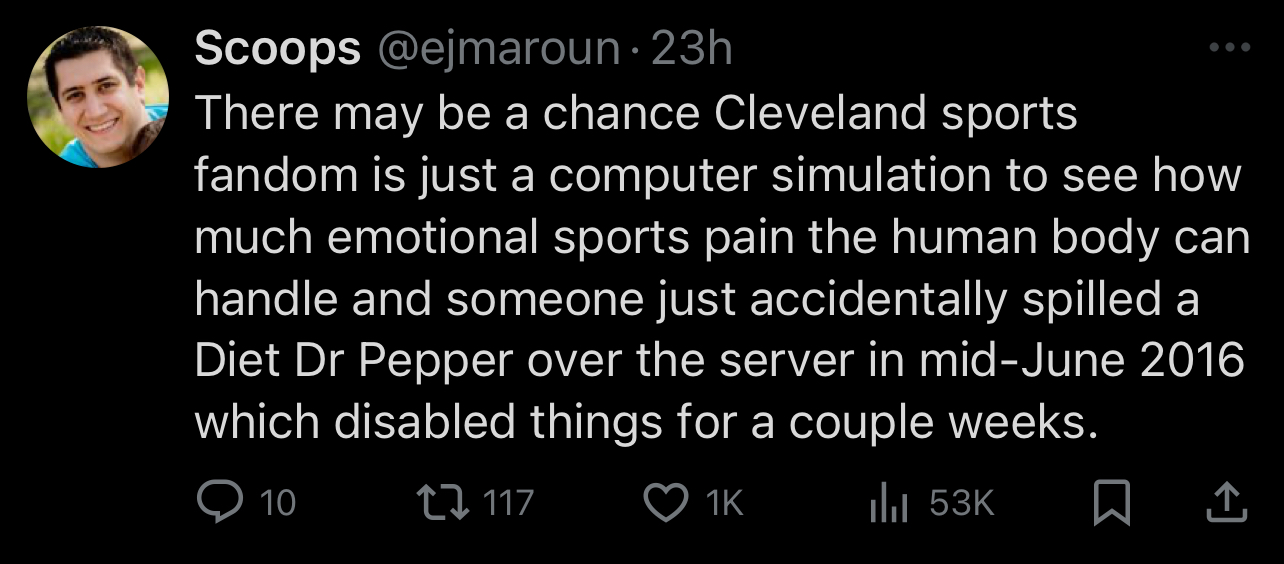This screenshot has height=564, width=1284.
Task: Click the repost count 117
Action: (508, 503)
